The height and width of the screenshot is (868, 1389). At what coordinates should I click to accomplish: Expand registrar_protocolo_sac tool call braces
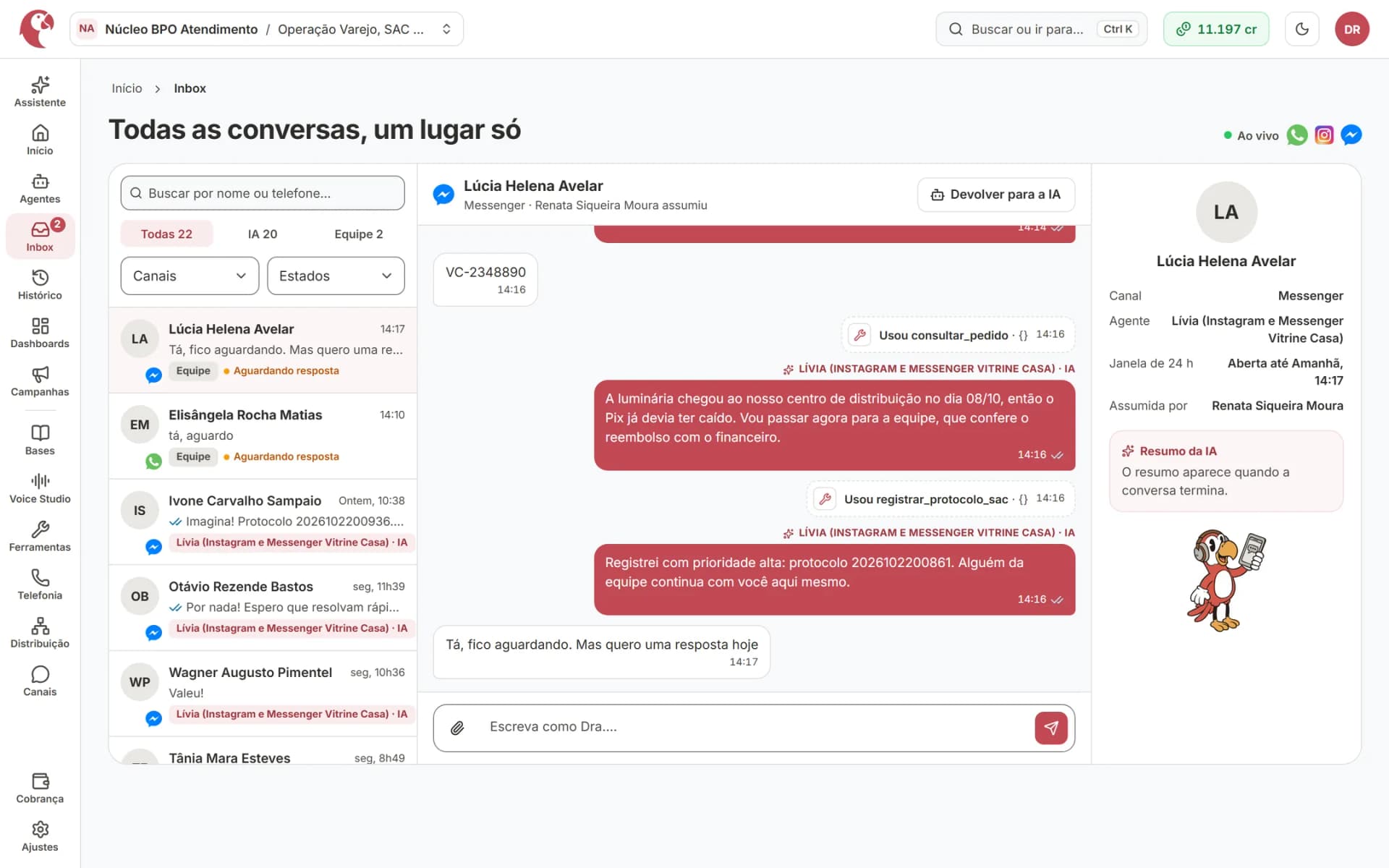tap(1023, 499)
